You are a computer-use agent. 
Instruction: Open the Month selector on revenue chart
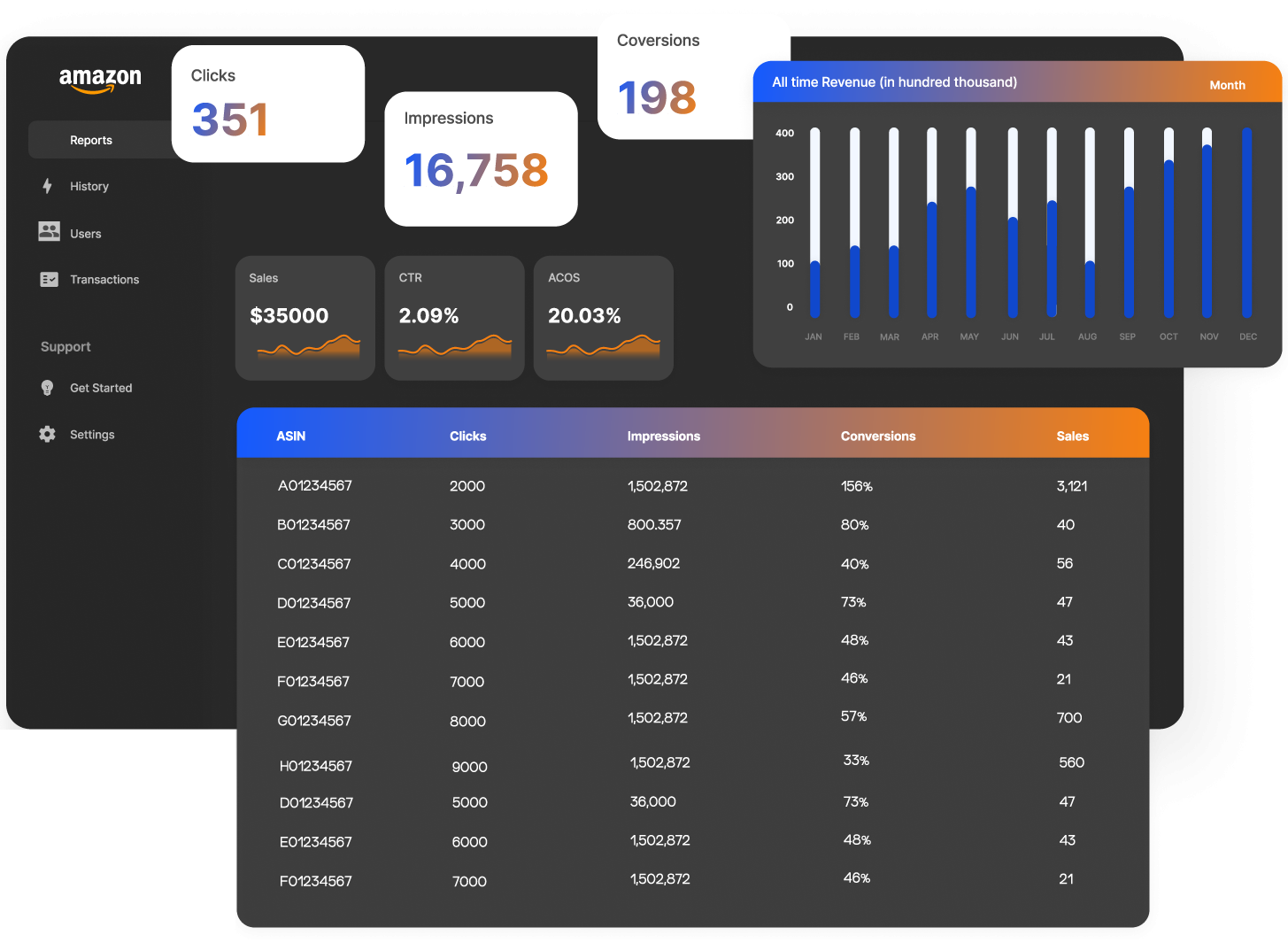(x=1227, y=85)
